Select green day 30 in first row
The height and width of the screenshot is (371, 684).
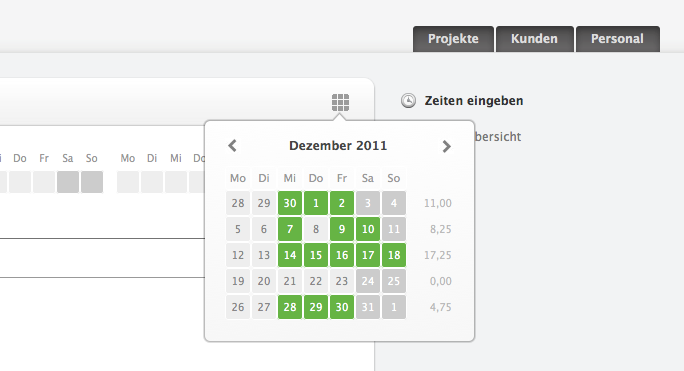coord(290,203)
